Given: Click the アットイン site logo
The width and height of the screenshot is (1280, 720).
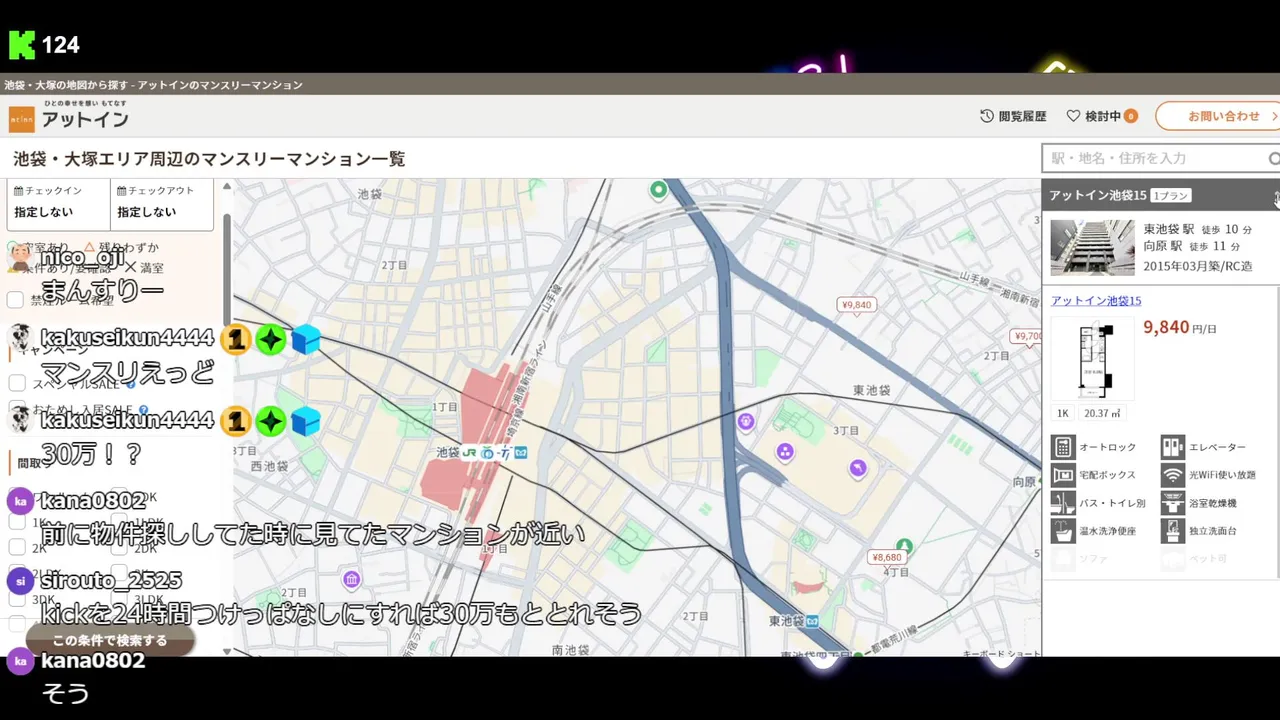Looking at the screenshot, I should tap(68, 116).
